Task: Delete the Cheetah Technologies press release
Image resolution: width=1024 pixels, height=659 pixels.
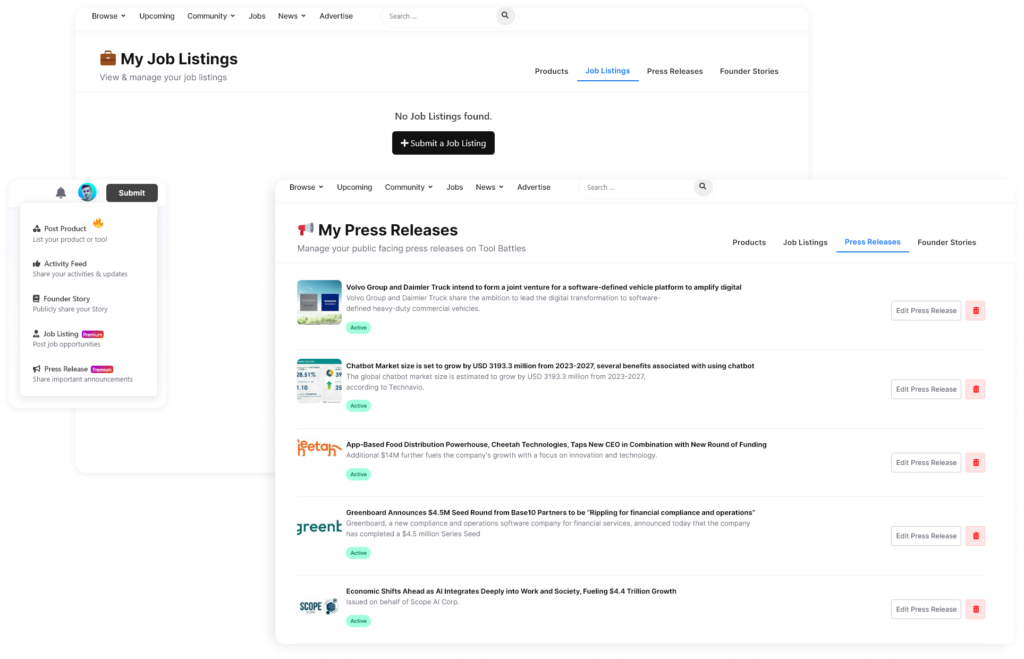Action: click(x=976, y=462)
